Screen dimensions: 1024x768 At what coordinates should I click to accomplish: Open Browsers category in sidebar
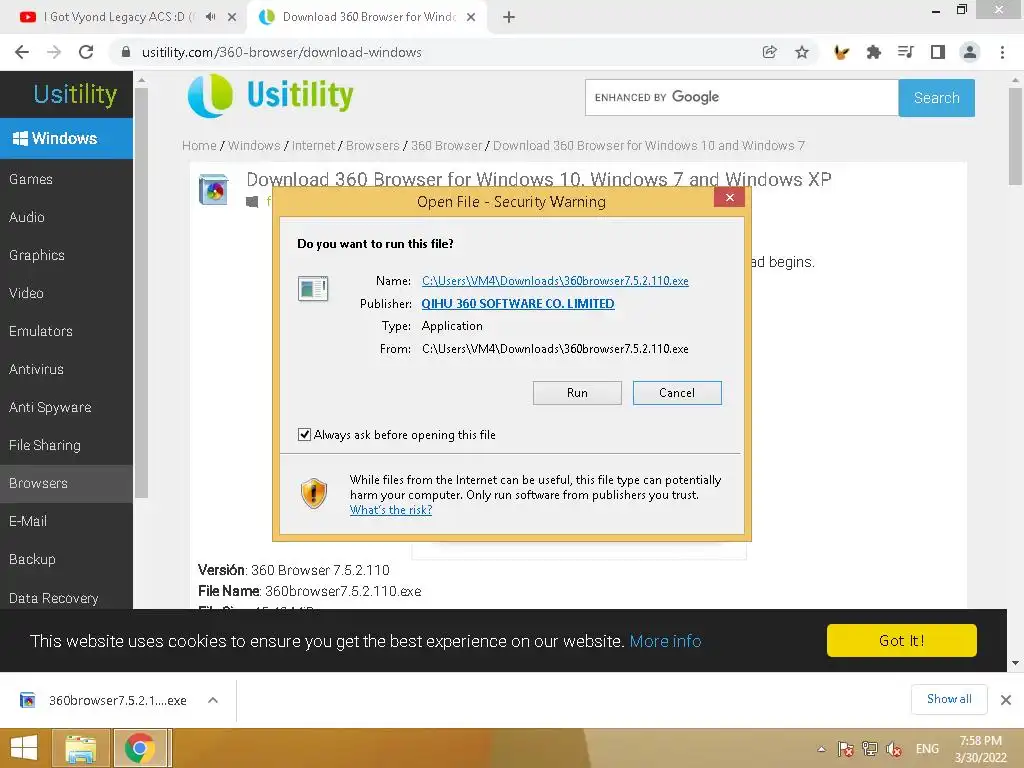[66, 483]
